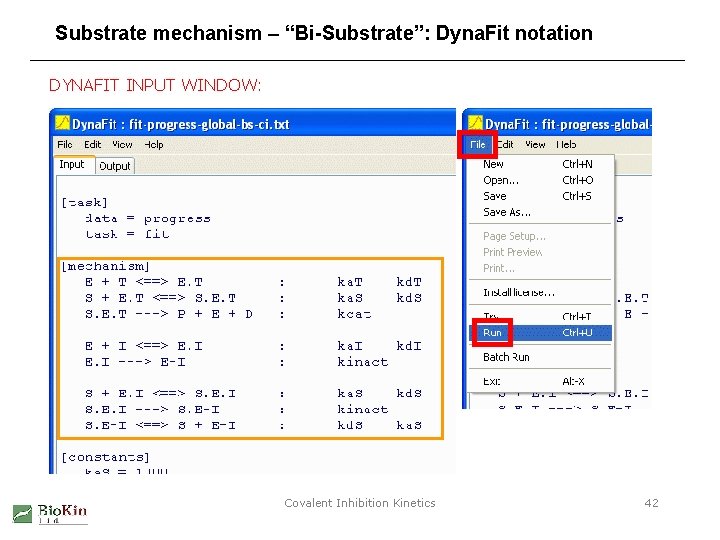Open File menu in left DynaFit window
720x540 pixels.
tap(65, 145)
